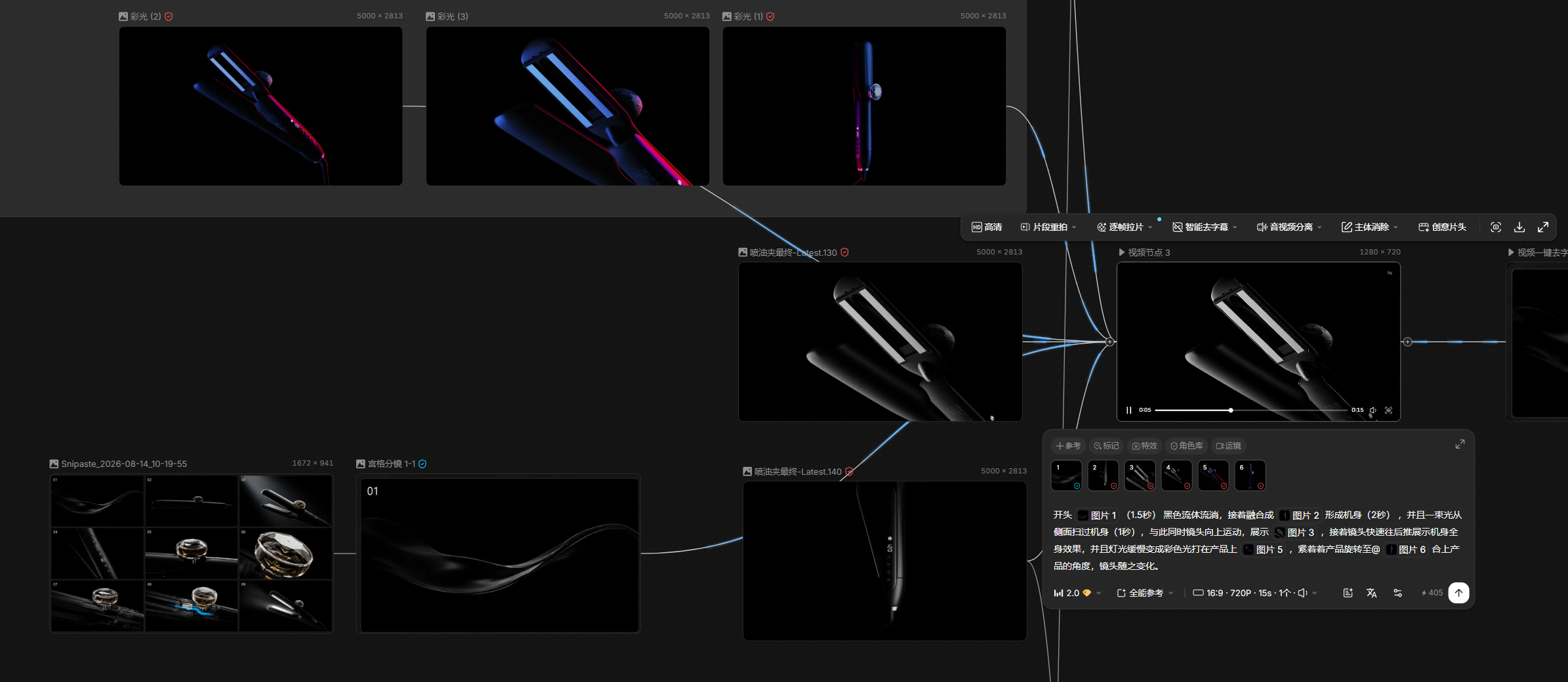Image resolution: width=1568 pixels, height=682 pixels.
Task: Open the 16:9 720P 15s settings dropdown
Action: (x=1254, y=593)
